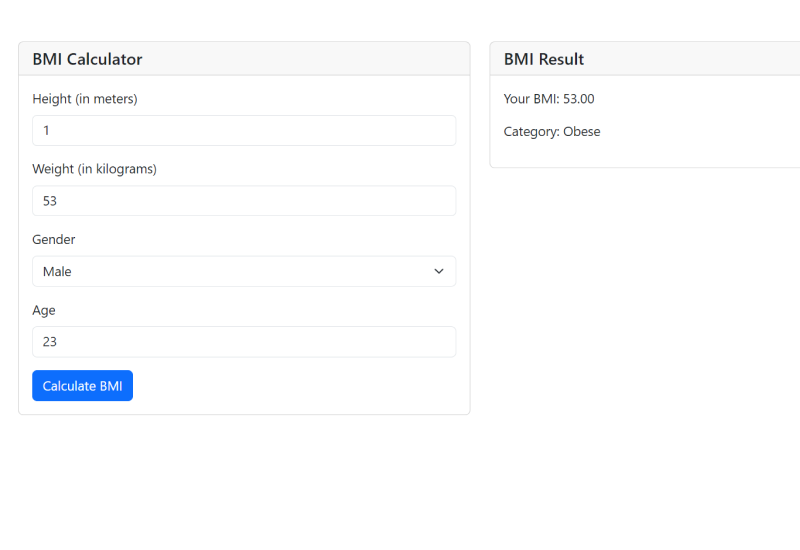Focus the Weight in kilograms input field
800x550 pixels.
click(244, 201)
